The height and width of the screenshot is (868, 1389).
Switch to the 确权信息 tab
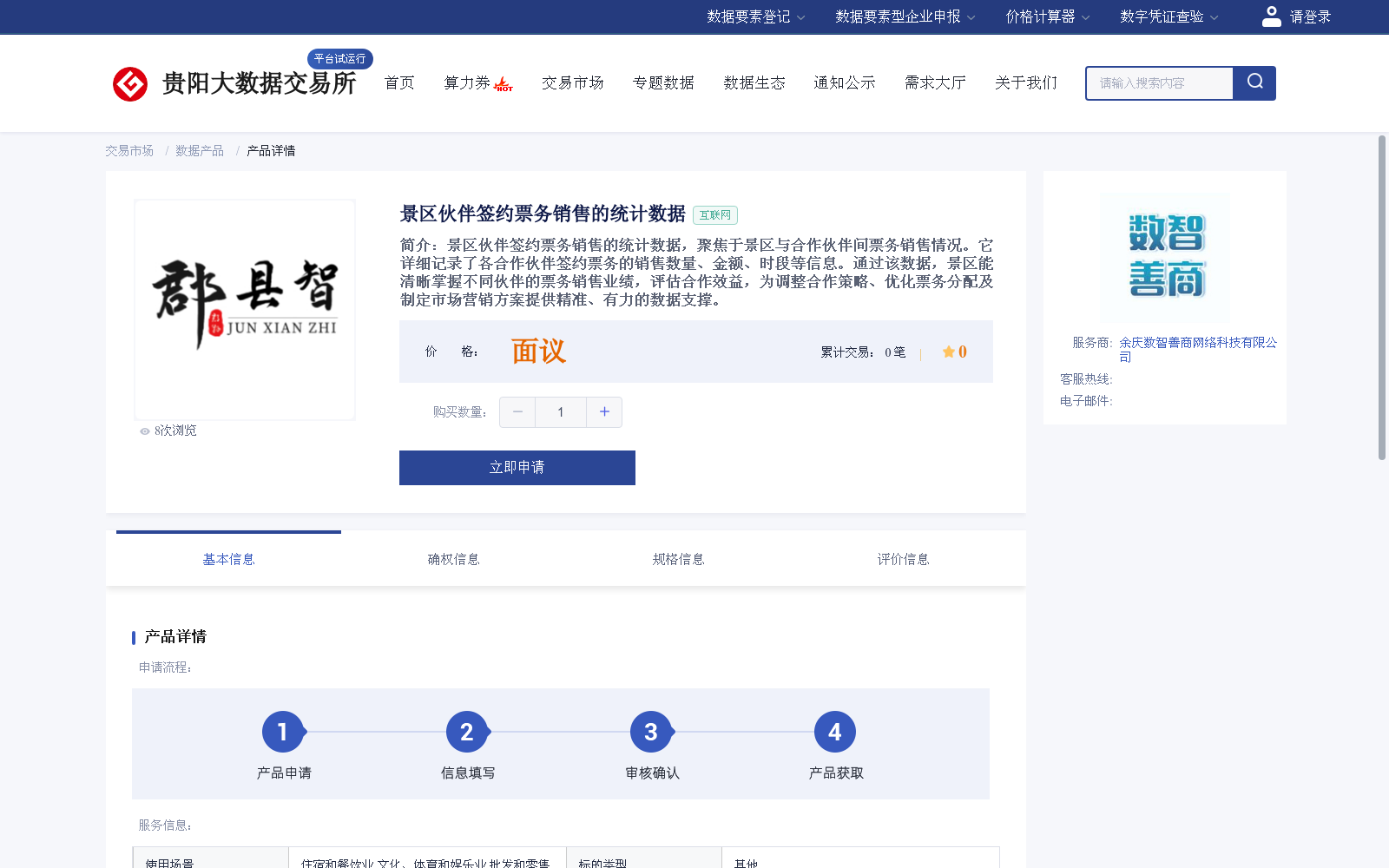point(453,560)
